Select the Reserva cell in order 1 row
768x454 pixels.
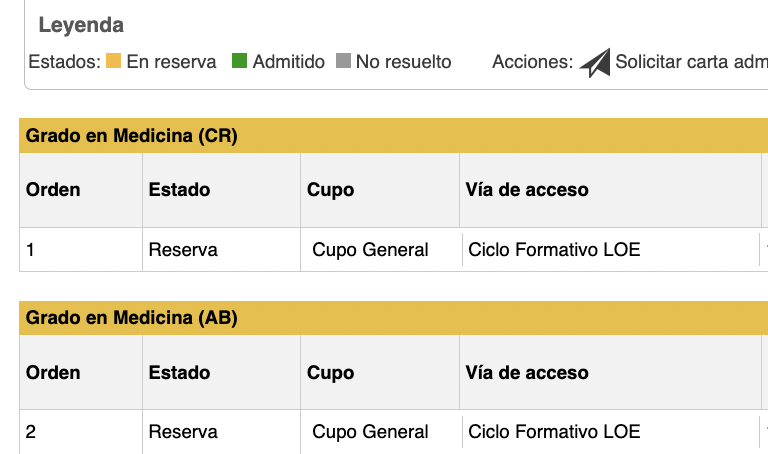(183, 250)
